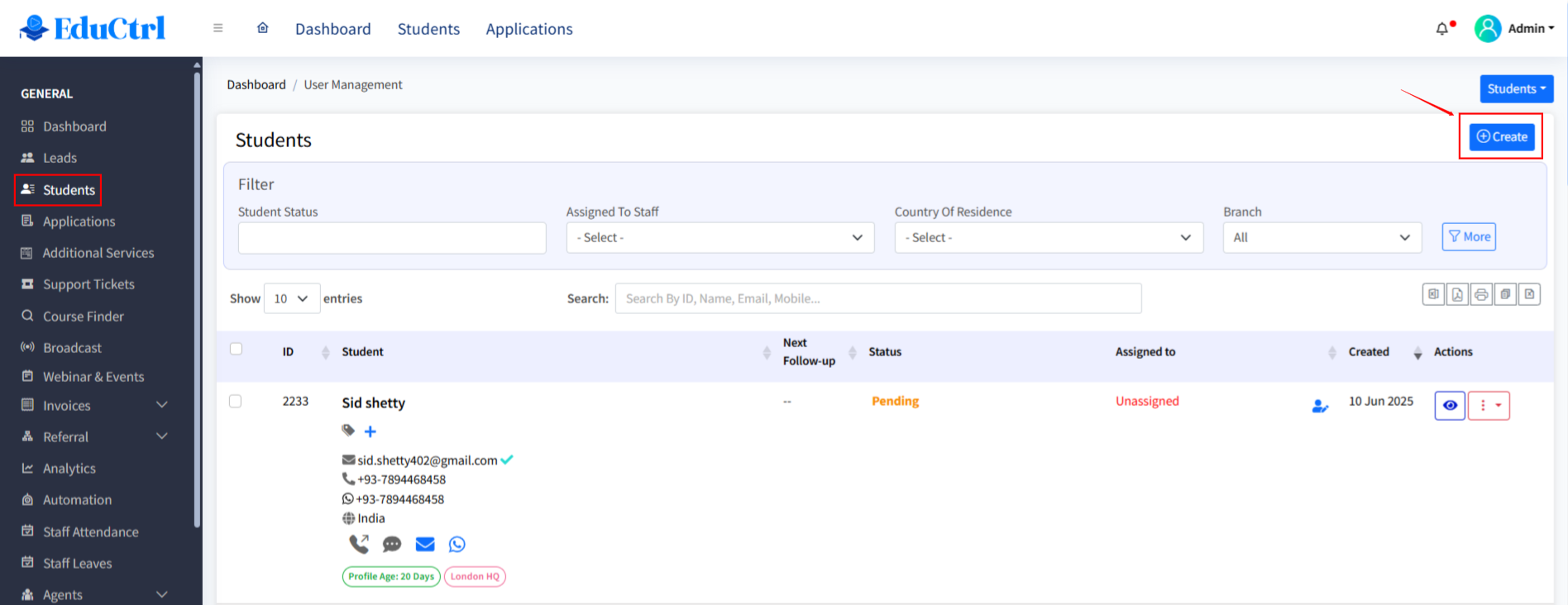Print the students table
1568x605 pixels.
coord(1481,294)
